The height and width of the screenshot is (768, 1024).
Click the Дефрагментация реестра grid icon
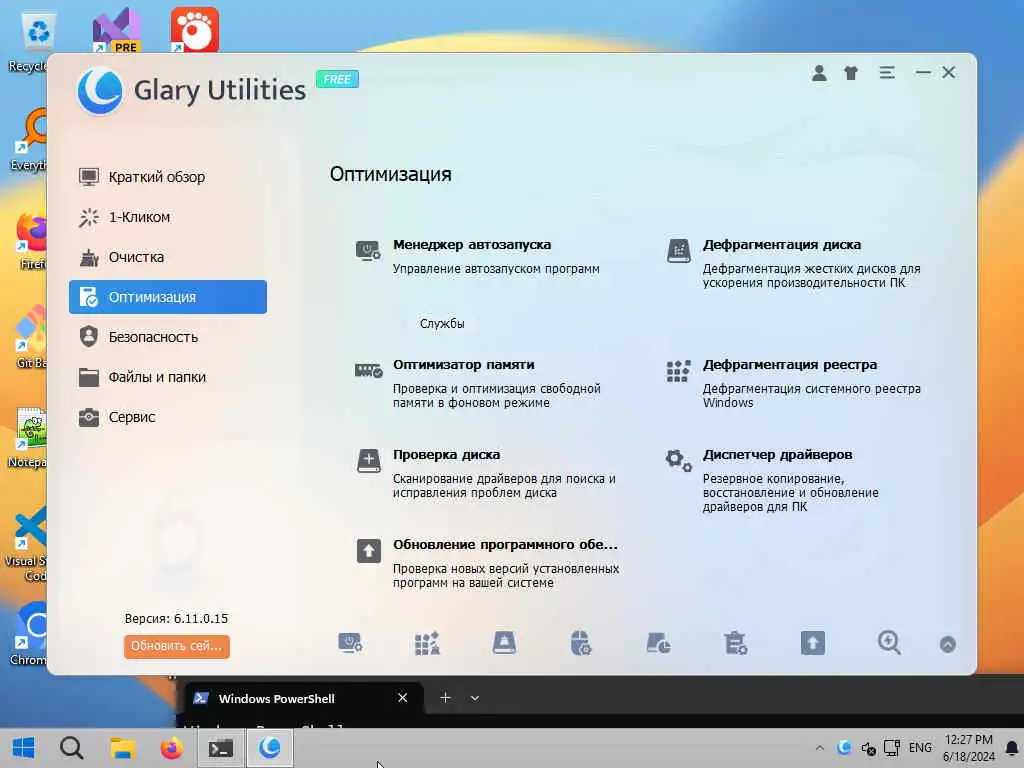[x=678, y=371]
